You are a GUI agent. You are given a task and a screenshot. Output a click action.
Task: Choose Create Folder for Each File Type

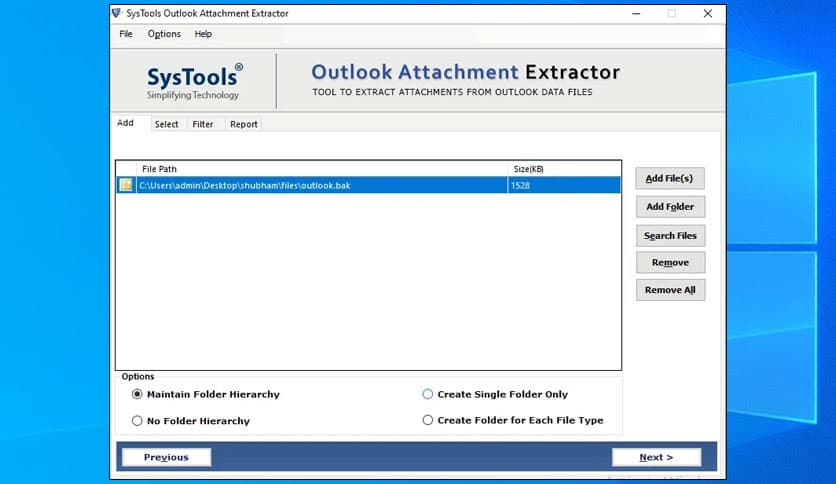513,420
